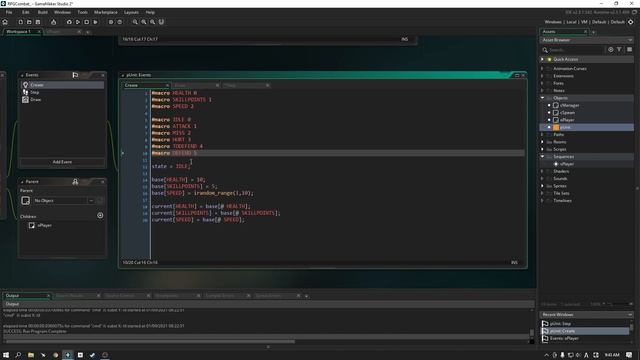Screen dimensions: 640x360
Task: Open the Recent Windows dropdown
Action: point(630,315)
